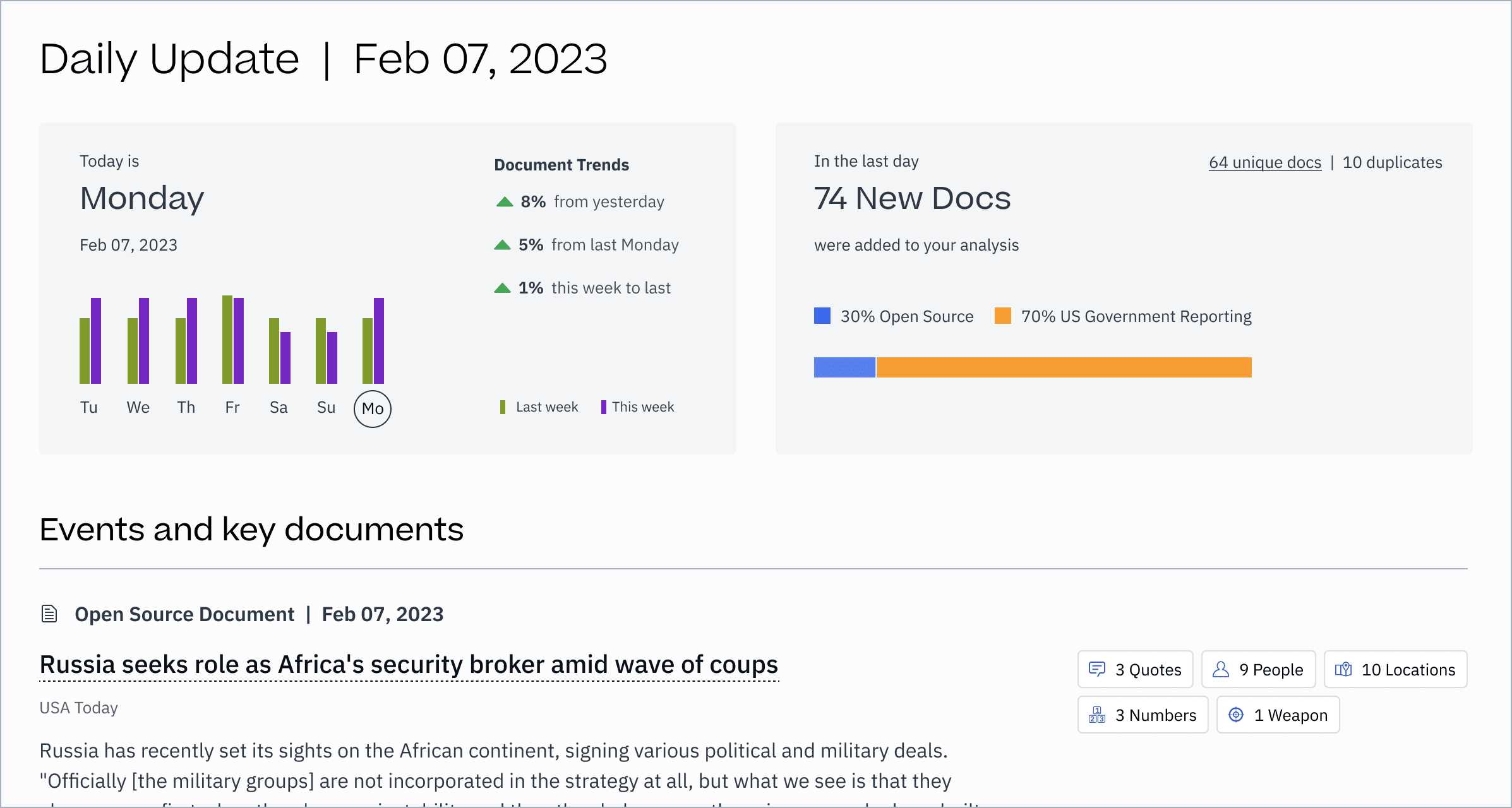Click the orange US Government Reporting bar
Image resolution: width=1512 pixels, height=808 pixels.
click(1064, 367)
